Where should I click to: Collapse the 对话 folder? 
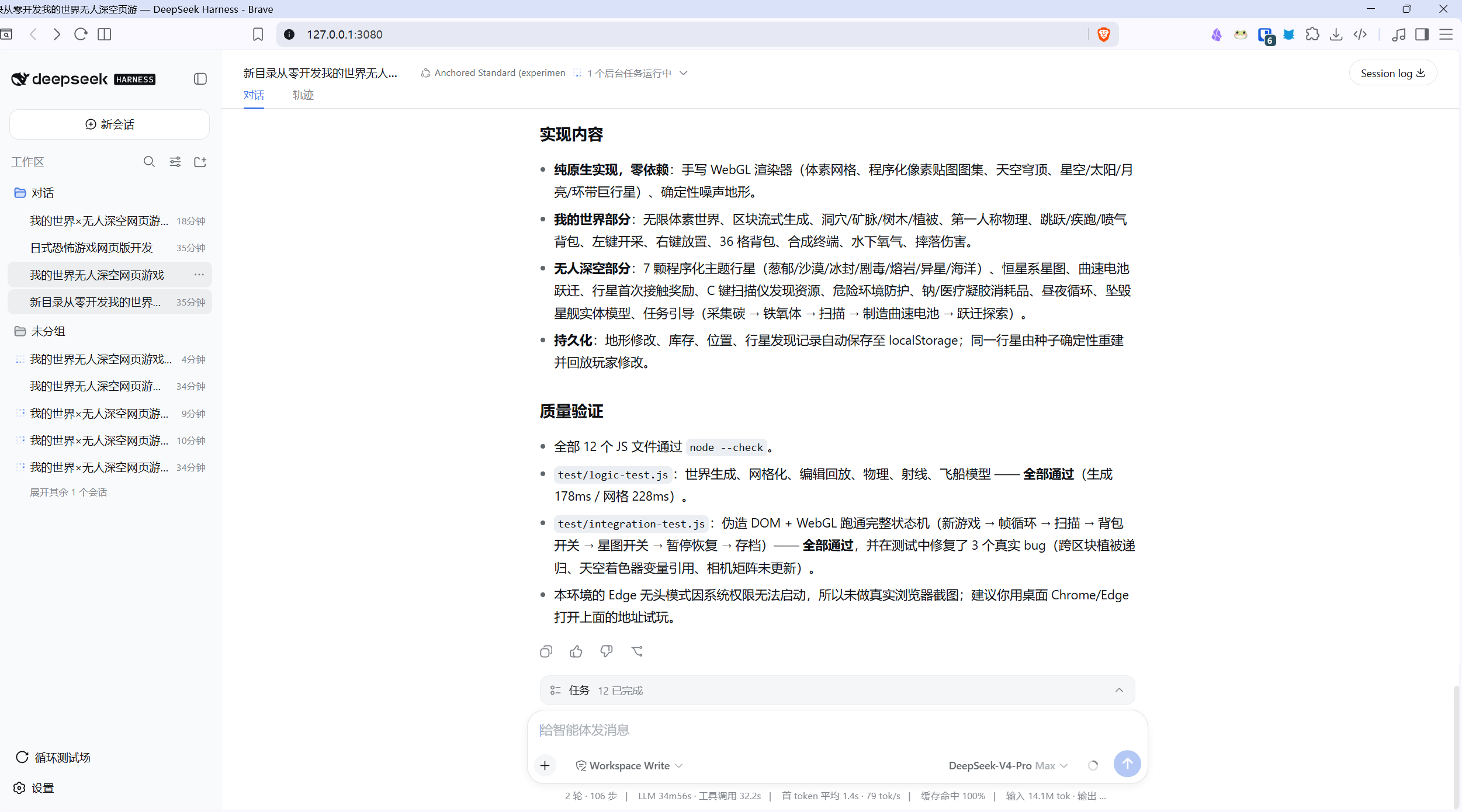click(x=34, y=193)
